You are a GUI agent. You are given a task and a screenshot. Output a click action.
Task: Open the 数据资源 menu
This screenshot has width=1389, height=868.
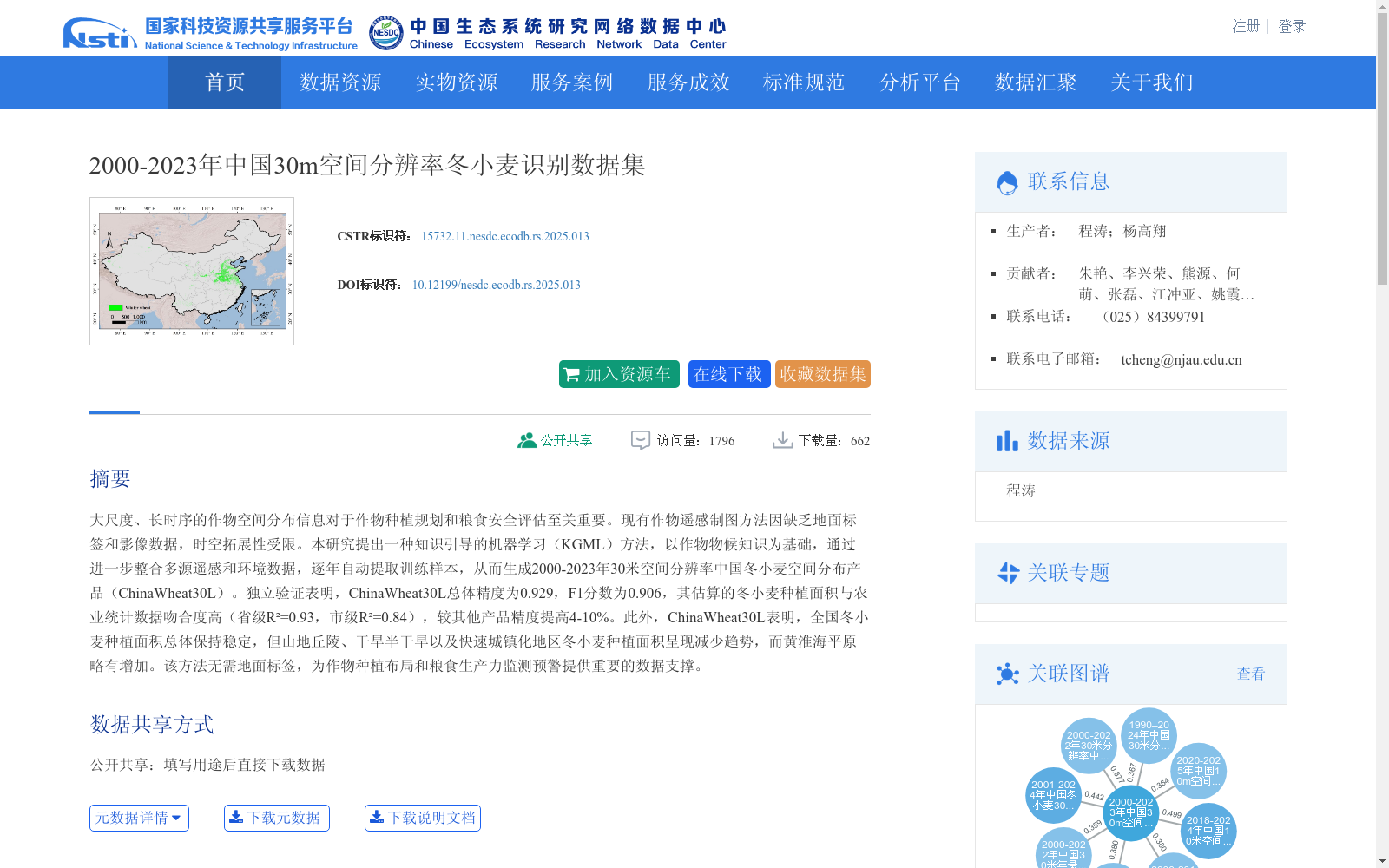pos(340,82)
